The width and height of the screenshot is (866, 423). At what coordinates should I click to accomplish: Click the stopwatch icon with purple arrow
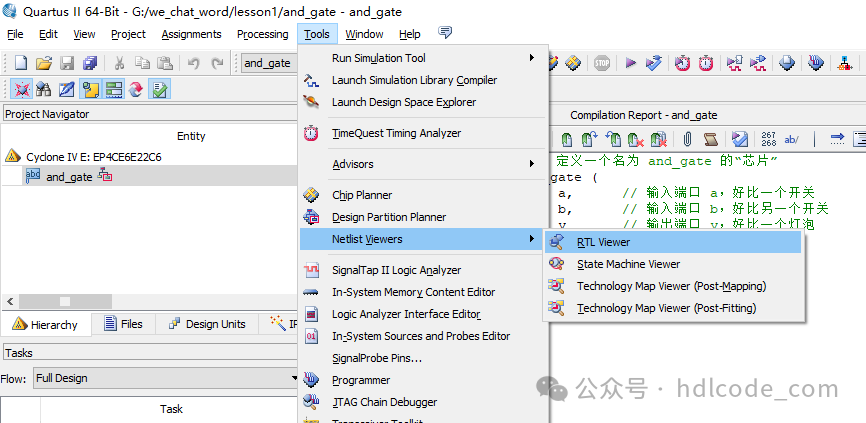pyautogui.click(x=683, y=63)
